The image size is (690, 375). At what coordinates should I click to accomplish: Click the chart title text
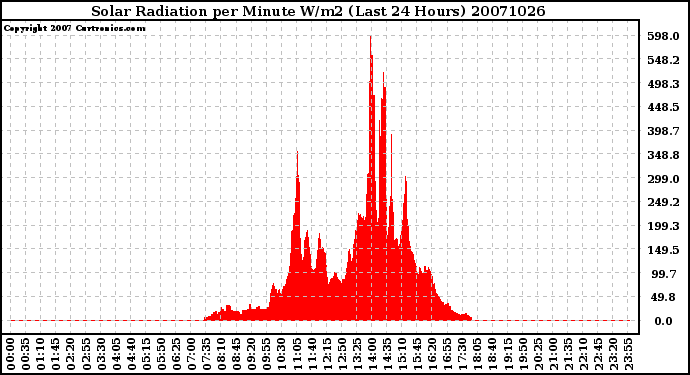coord(318,11)
